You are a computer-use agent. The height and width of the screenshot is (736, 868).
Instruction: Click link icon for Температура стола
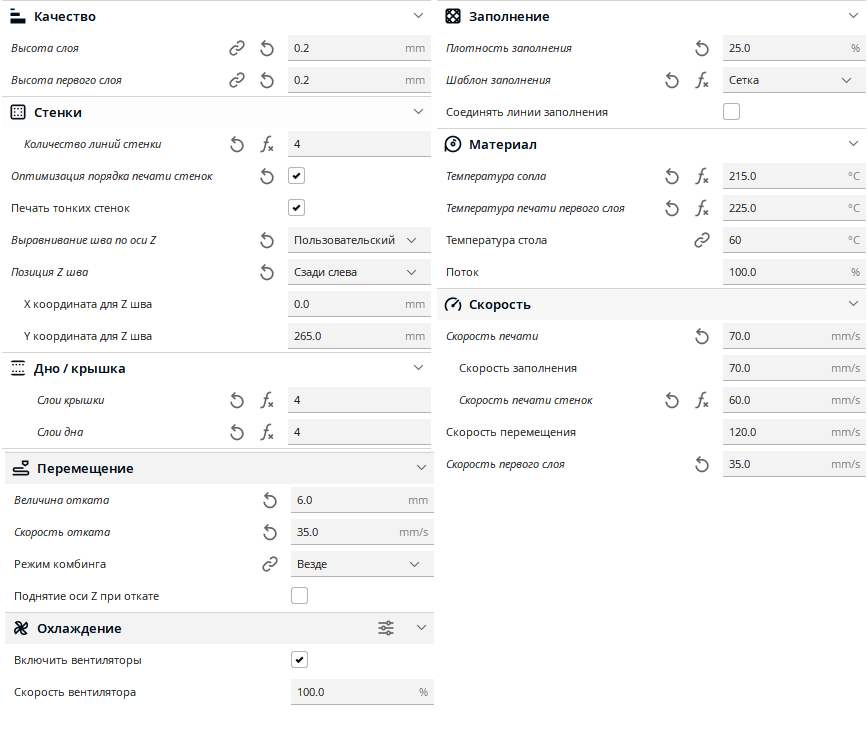[x=702, y=241]
